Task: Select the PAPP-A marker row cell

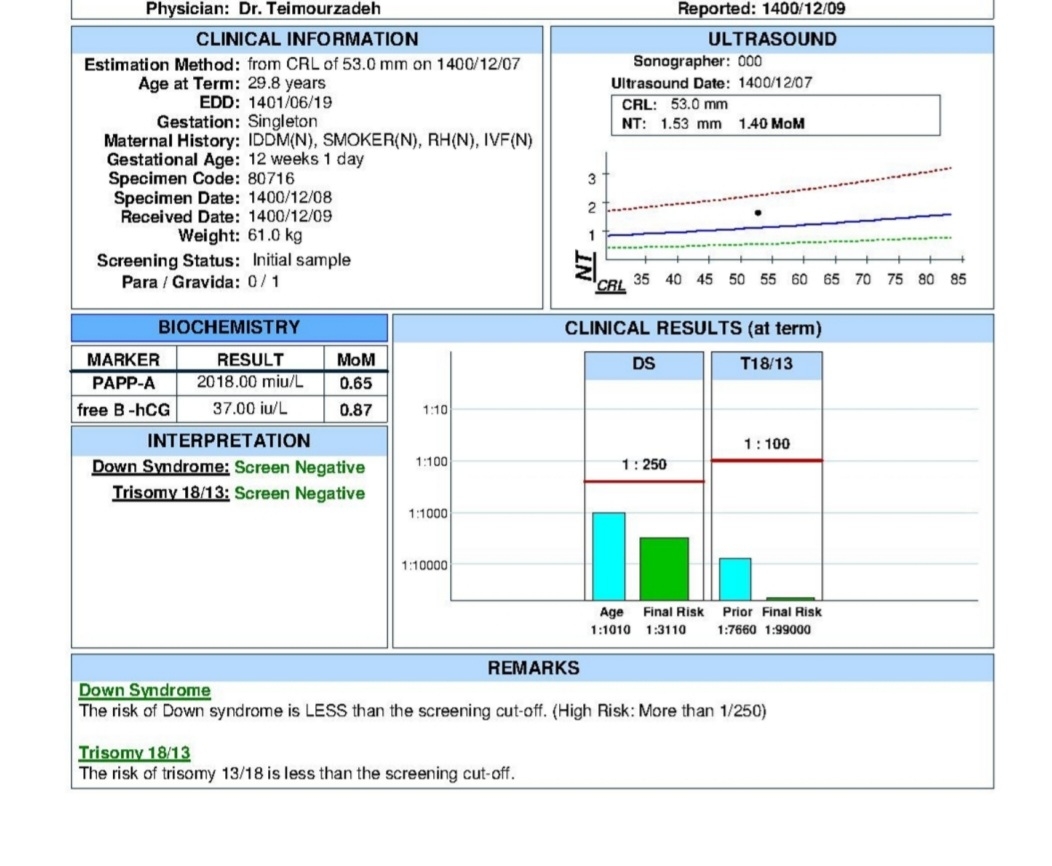Action: pos(123,383)
